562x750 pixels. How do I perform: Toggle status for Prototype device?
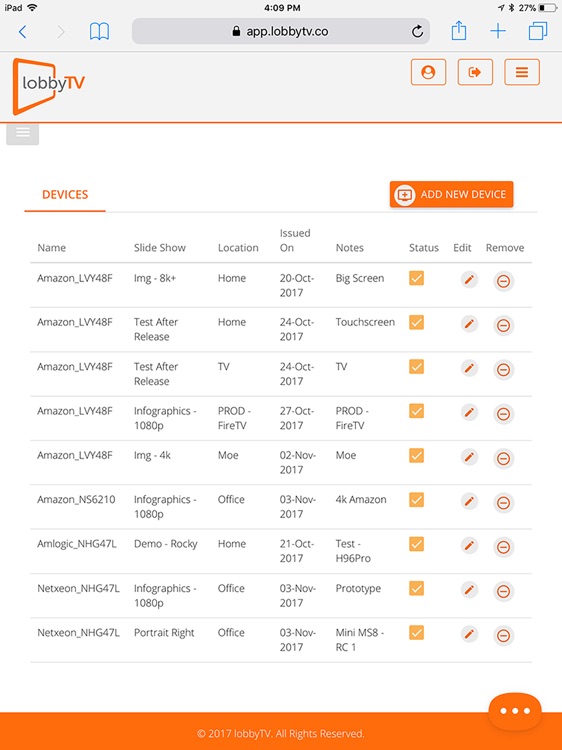[x=417, y=588]
